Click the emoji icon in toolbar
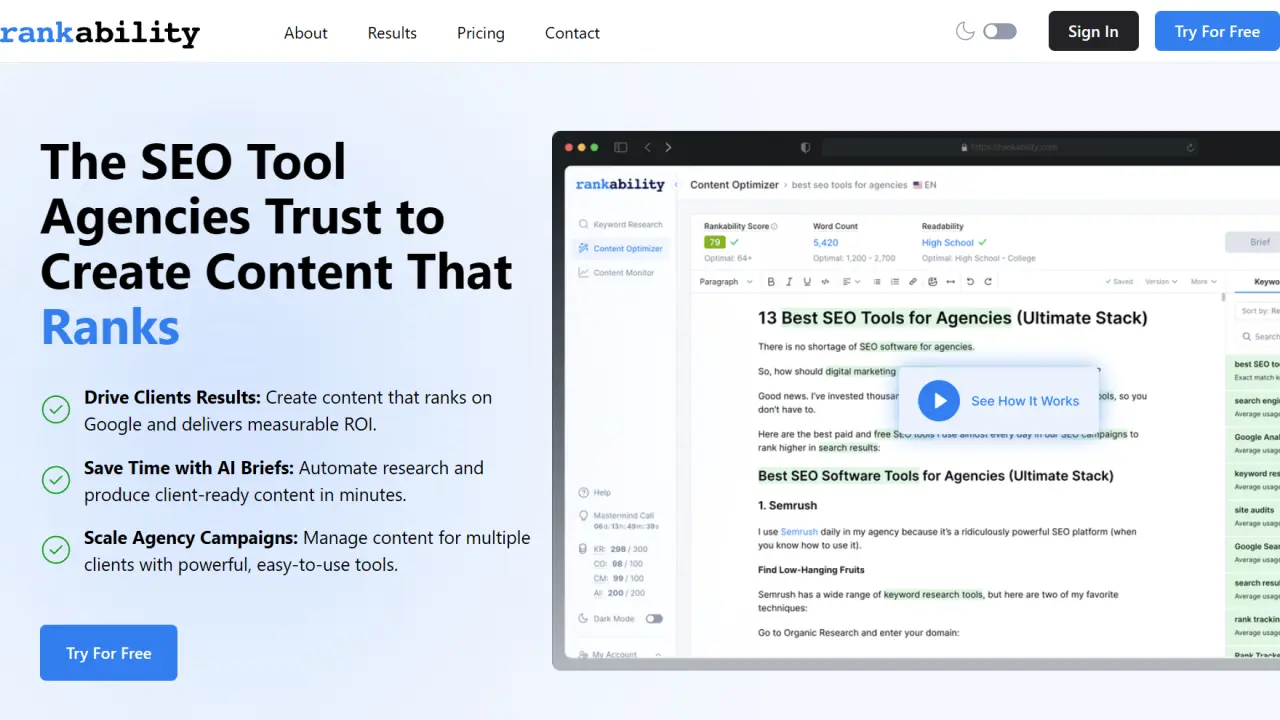Screen dimensions: 1280x720 pos(932,282)
